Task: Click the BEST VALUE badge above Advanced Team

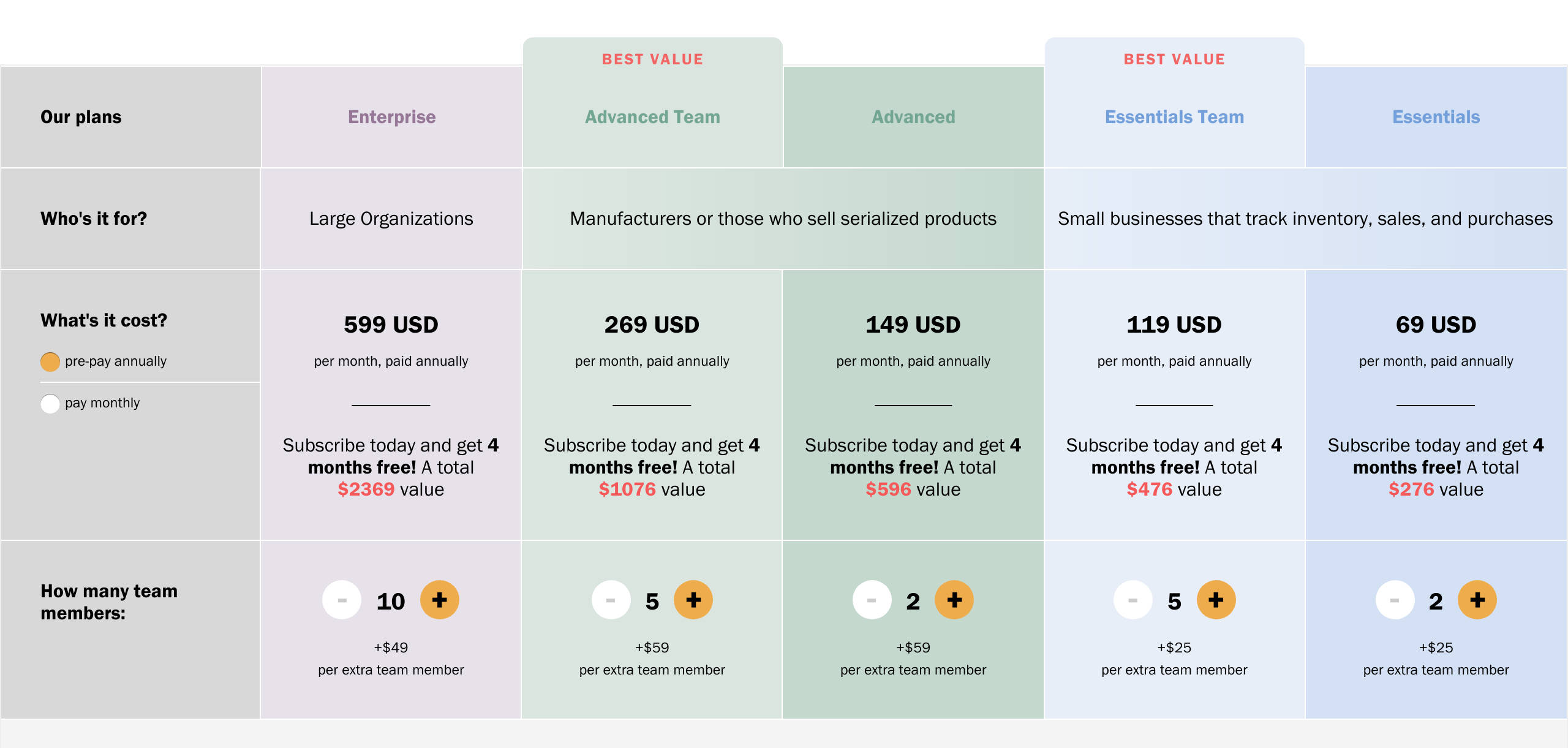Action: [652, 59]
